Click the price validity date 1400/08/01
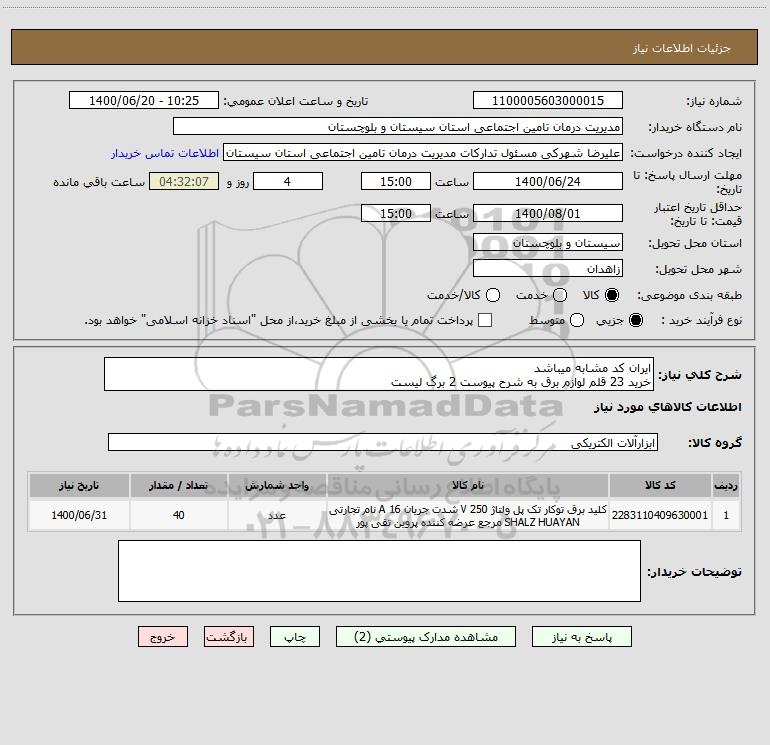Viewport: 770px width, 745px height. point(548,213)
